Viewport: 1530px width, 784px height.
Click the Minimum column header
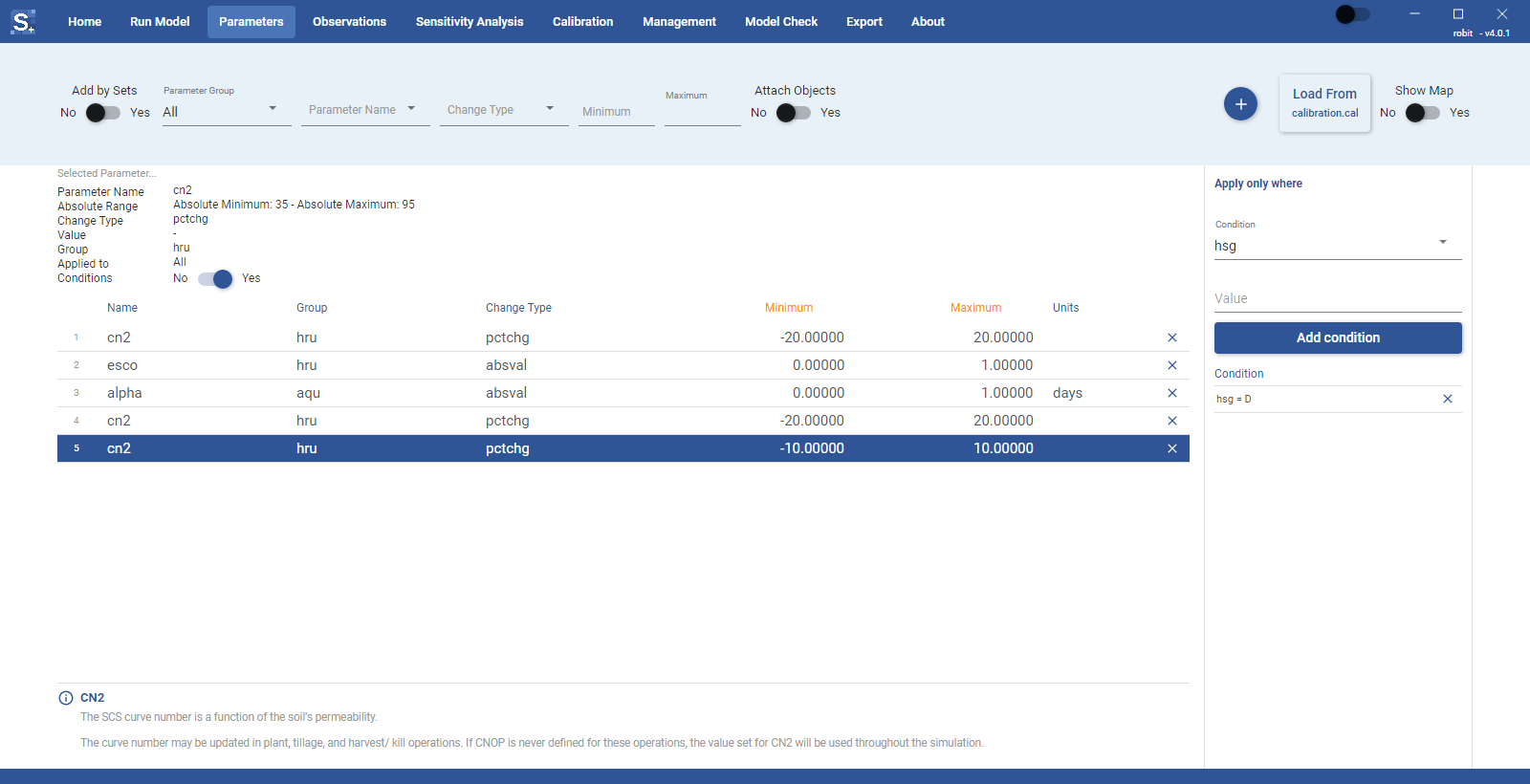tap(789, 308)
